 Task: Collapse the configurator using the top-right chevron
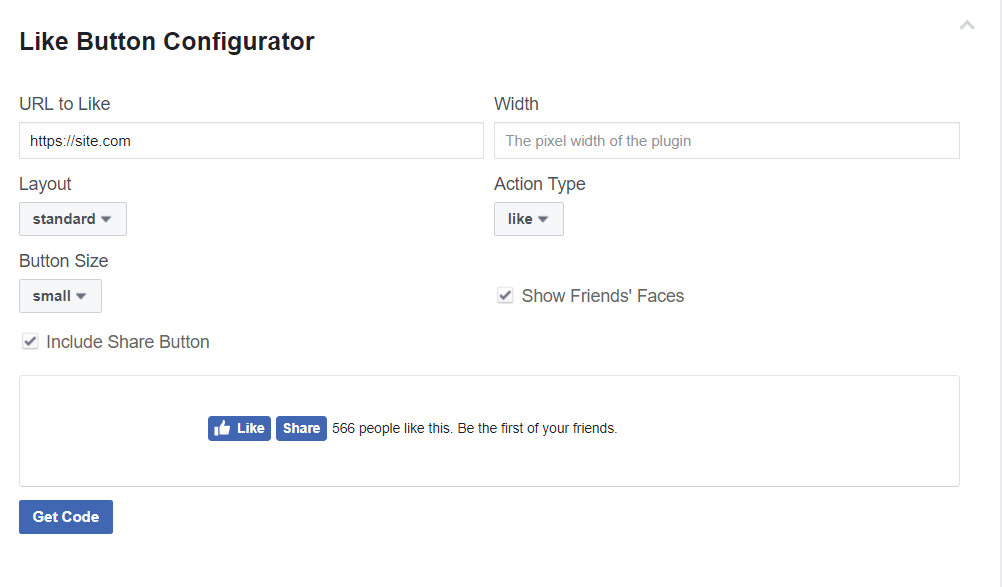click(x=967, y=26)
